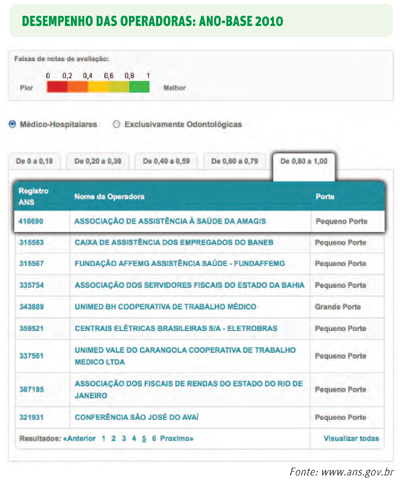Viewport: 400px width, 484px height.
Task: Click the Melhor legend label
Action: pyautogui.click(x=174, y=88)
